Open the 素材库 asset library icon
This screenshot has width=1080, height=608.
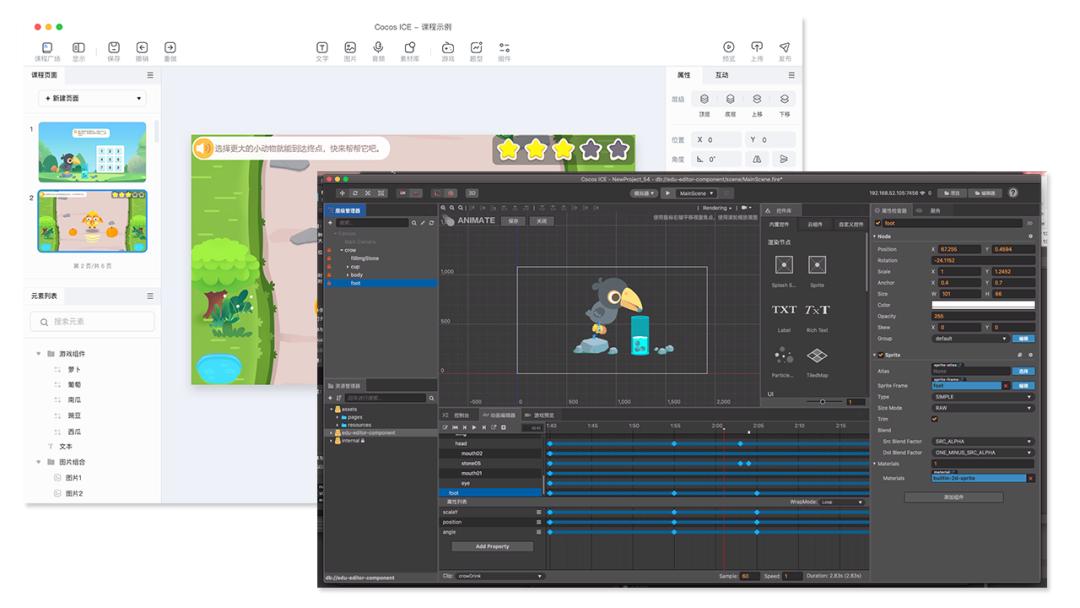click(409, 47)
